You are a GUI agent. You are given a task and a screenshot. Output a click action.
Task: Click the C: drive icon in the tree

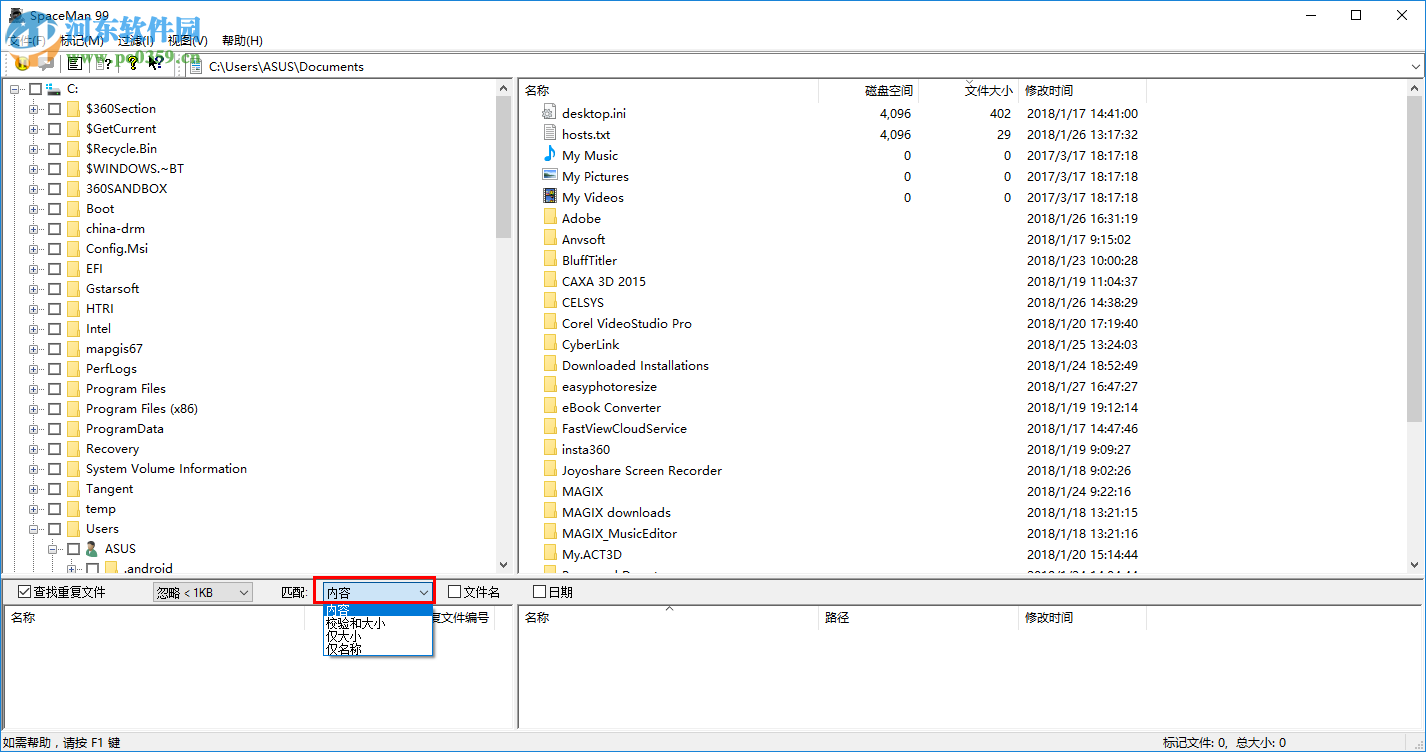click(x=54, y=89)
